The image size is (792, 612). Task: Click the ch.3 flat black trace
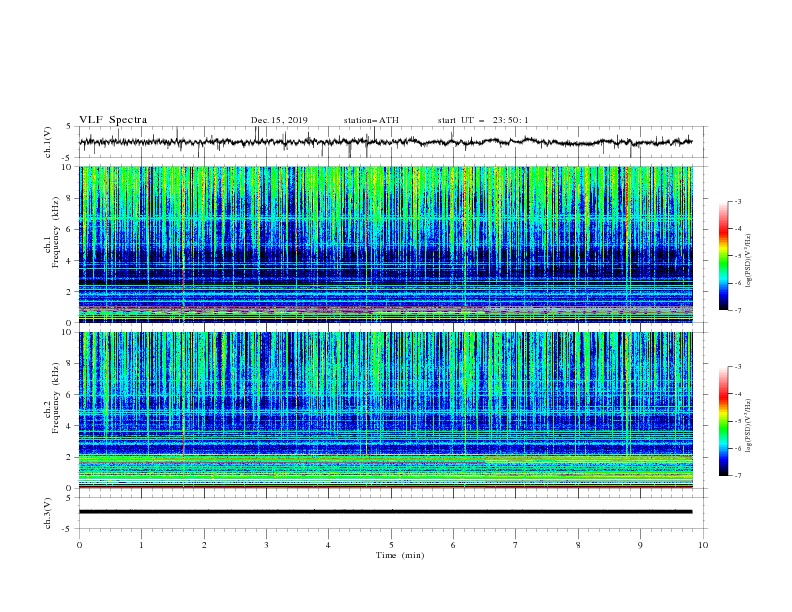pyautogui.click(x=385, y=512)
